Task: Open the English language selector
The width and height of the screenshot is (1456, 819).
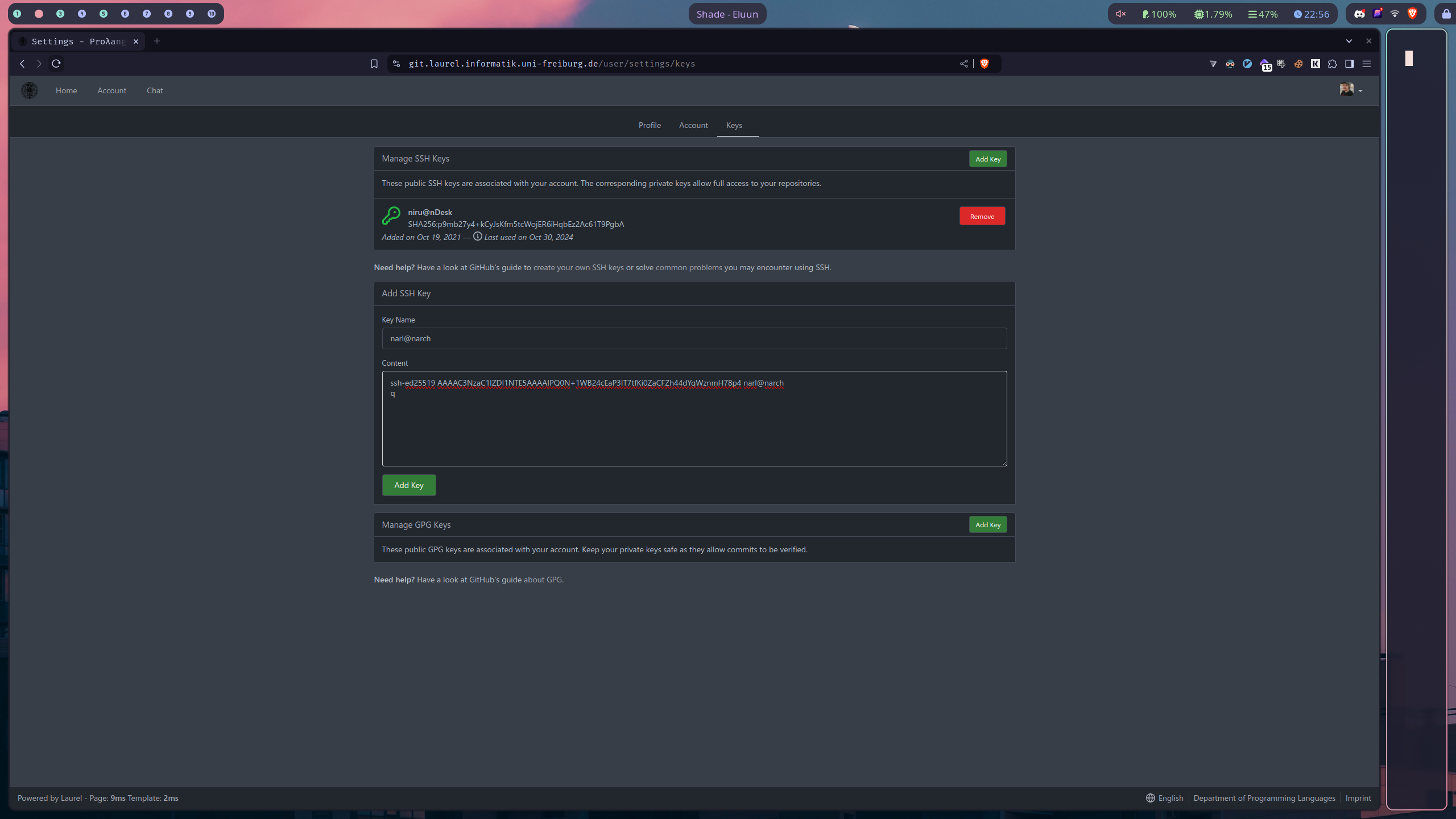Action: click(1164, 798)
